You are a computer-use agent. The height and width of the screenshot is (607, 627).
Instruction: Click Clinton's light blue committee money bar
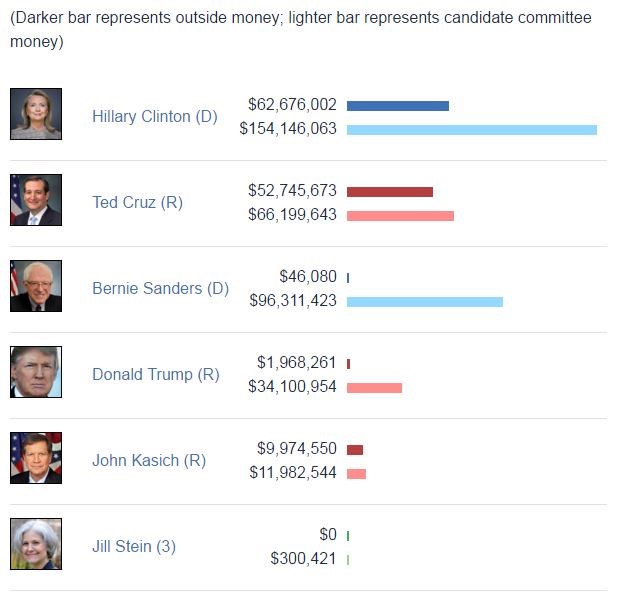coord(472,129)
